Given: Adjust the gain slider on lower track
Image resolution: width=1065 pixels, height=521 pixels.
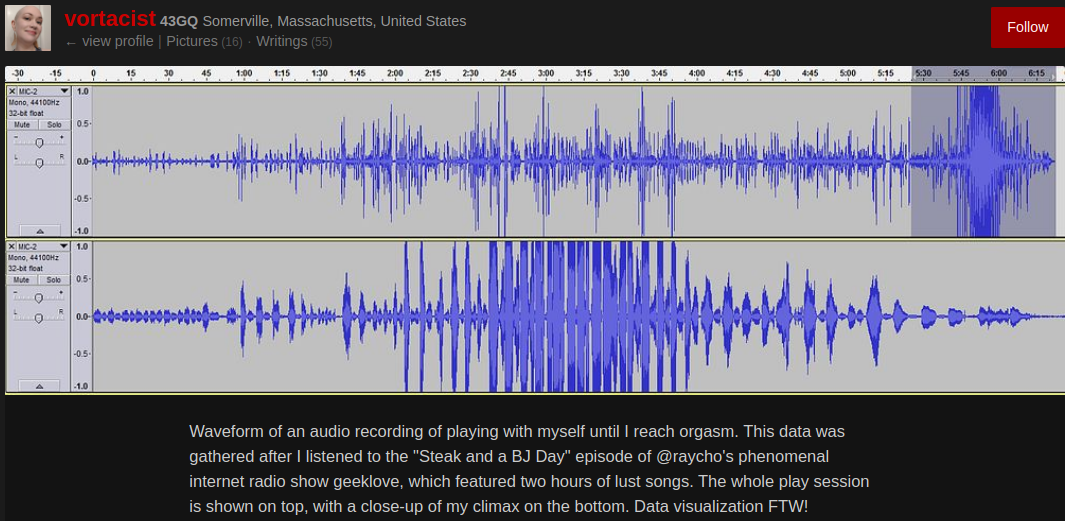Looking at the screenshot, I should coord(39,298).
